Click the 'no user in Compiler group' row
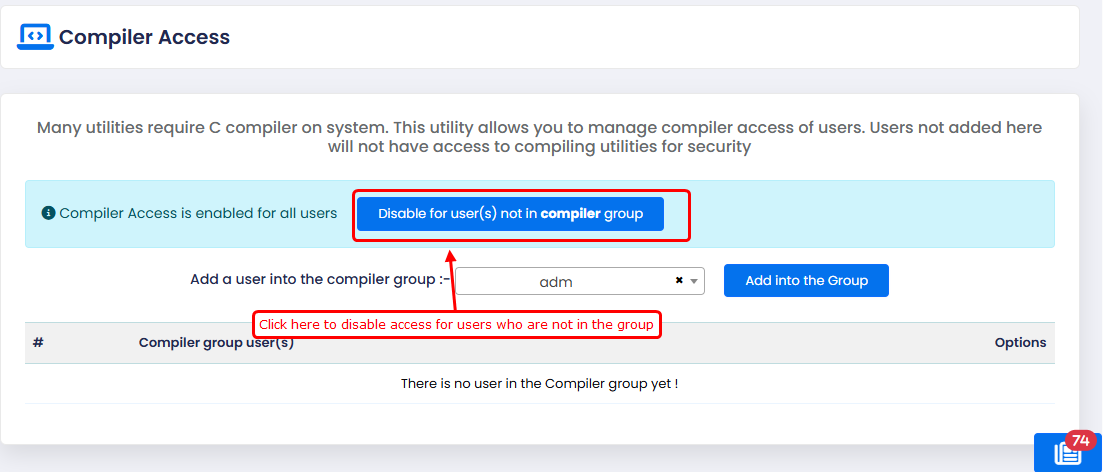Screen dimensions: 1103x472 pos(539,383)
